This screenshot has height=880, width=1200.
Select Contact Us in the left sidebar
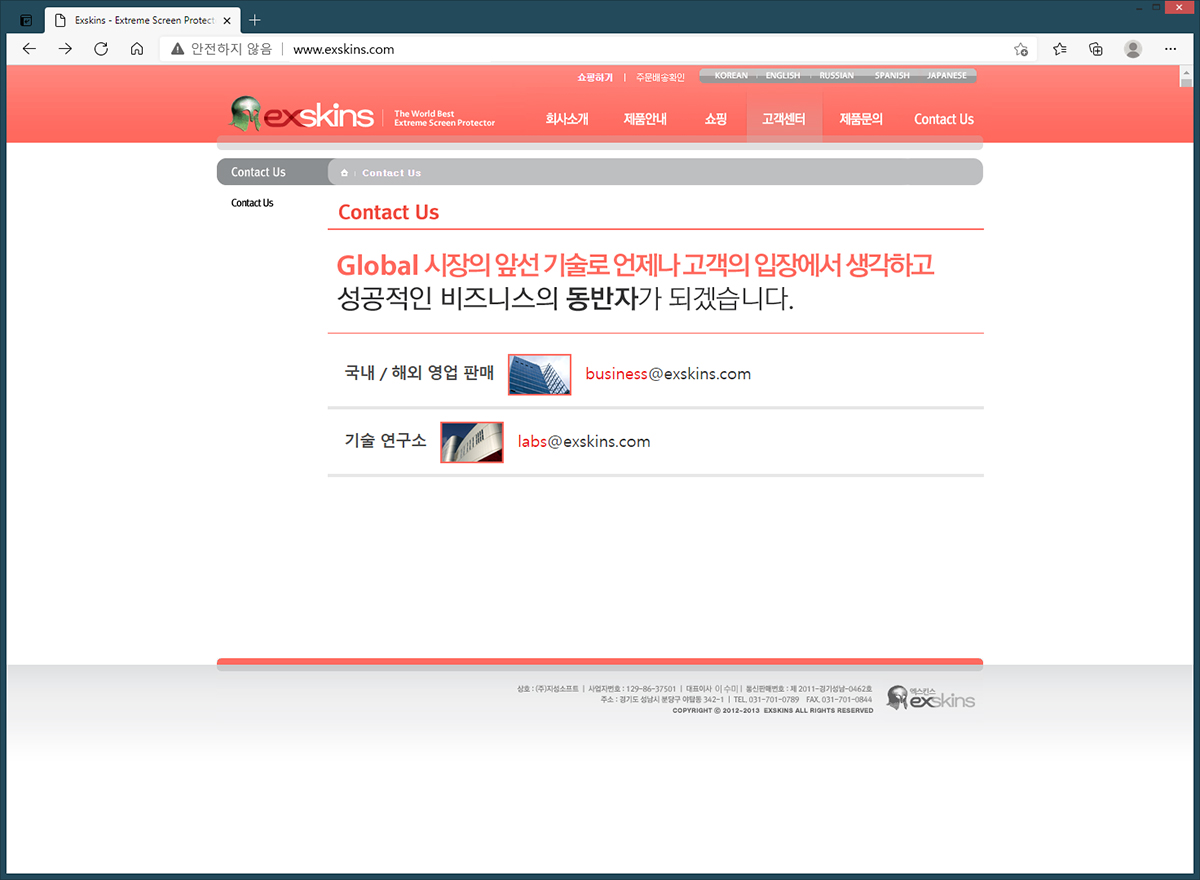tap(252, 203)
